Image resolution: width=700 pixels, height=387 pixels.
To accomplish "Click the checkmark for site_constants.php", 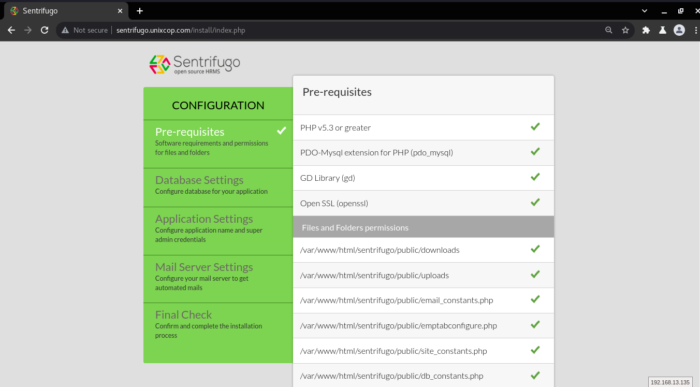I will pos(535,350).
